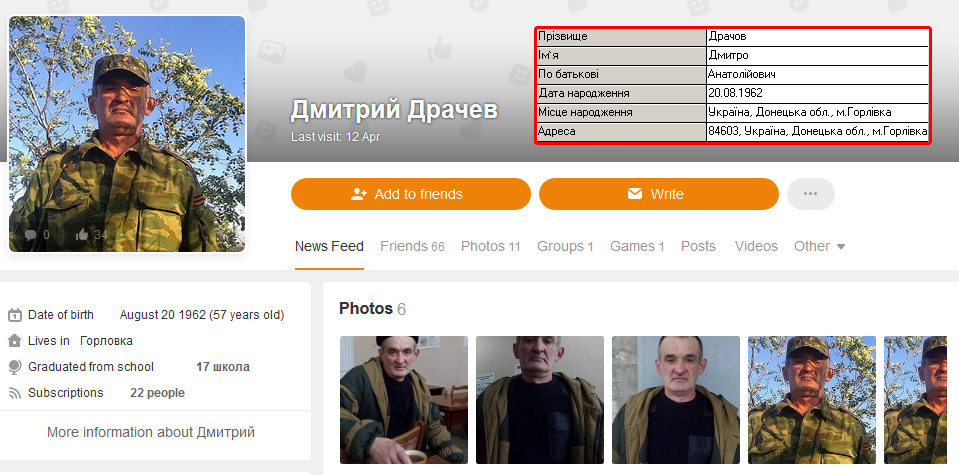Go to the Groups tab
This screenshot has width=959, height=475.
(x=565, y=246)
